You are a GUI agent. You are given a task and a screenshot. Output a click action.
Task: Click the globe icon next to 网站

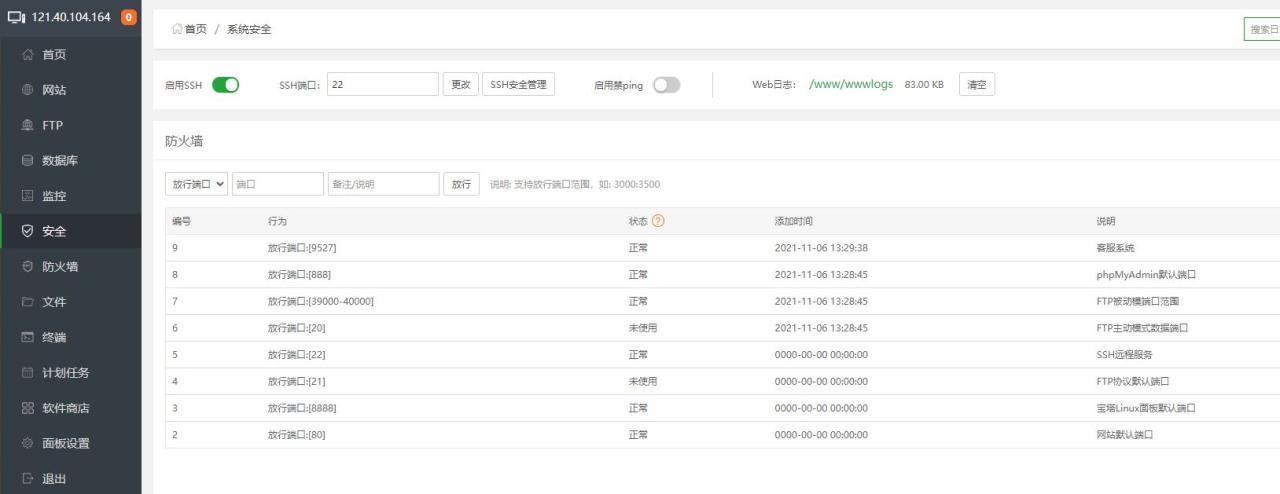coord(27,90)
